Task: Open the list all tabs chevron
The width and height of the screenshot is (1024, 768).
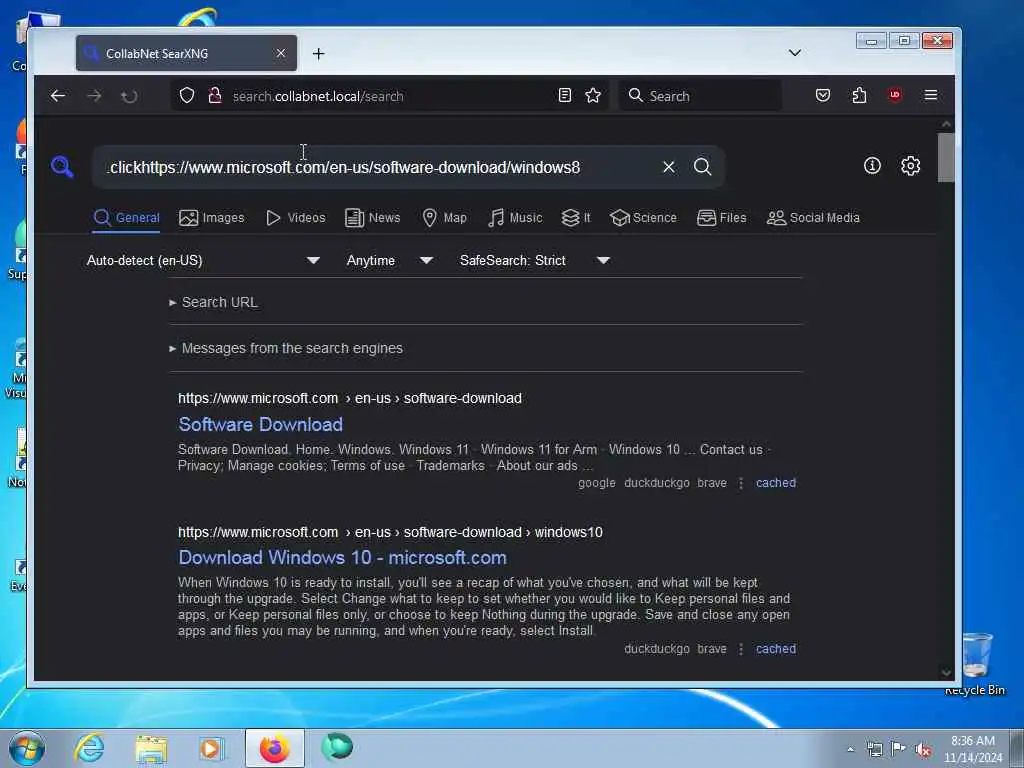Action: tap(794, 53)
